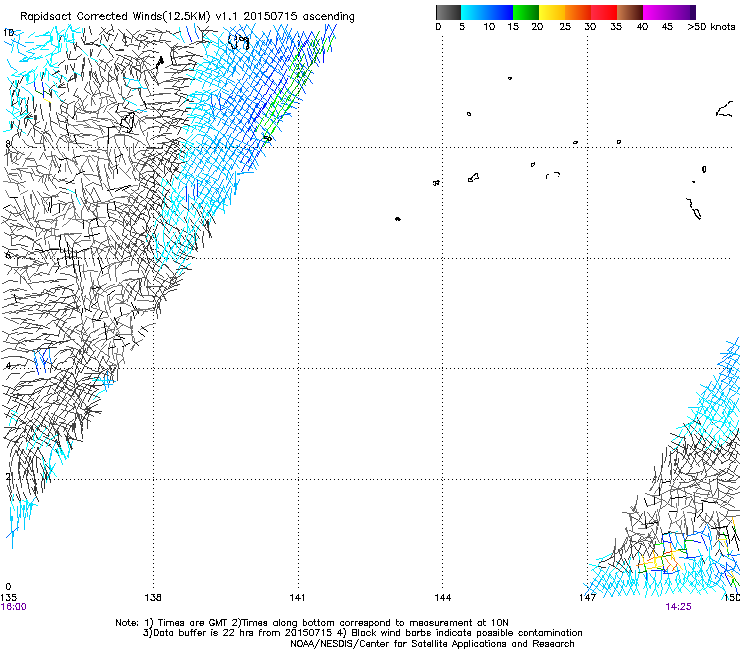Click the 'Times are GMT' note line
The width and height of the screenshot is (740, 650).
[x=312, y=623]
